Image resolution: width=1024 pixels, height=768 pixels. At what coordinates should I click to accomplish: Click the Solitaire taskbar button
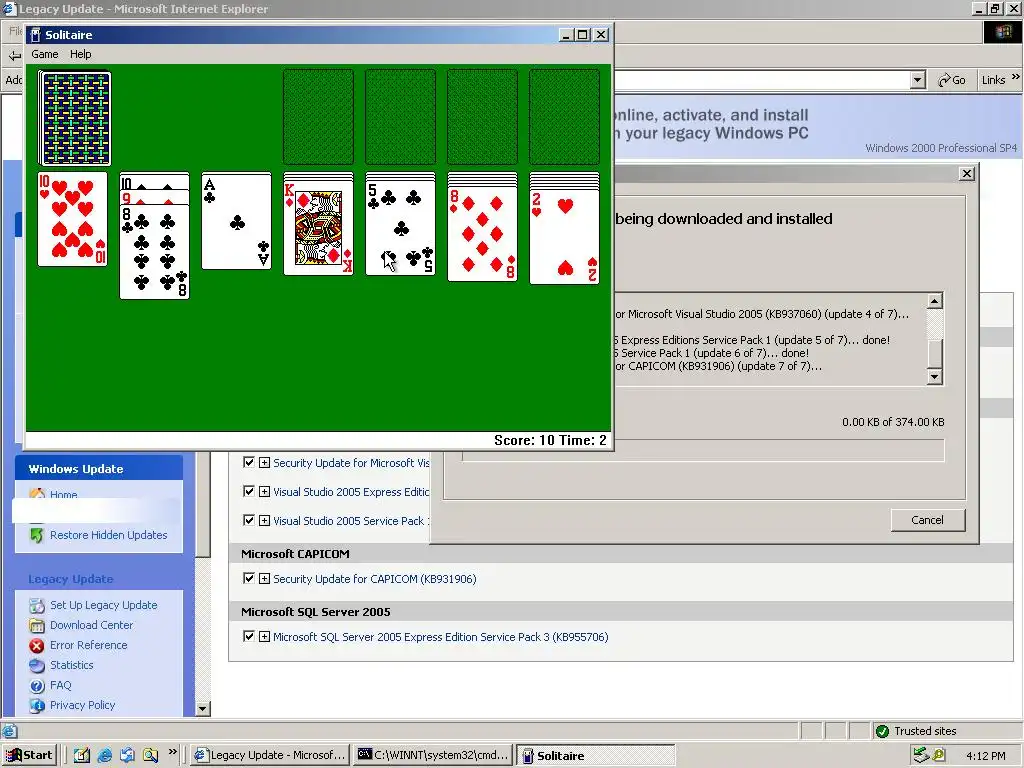pyautogui.click(x=595, y=755)
